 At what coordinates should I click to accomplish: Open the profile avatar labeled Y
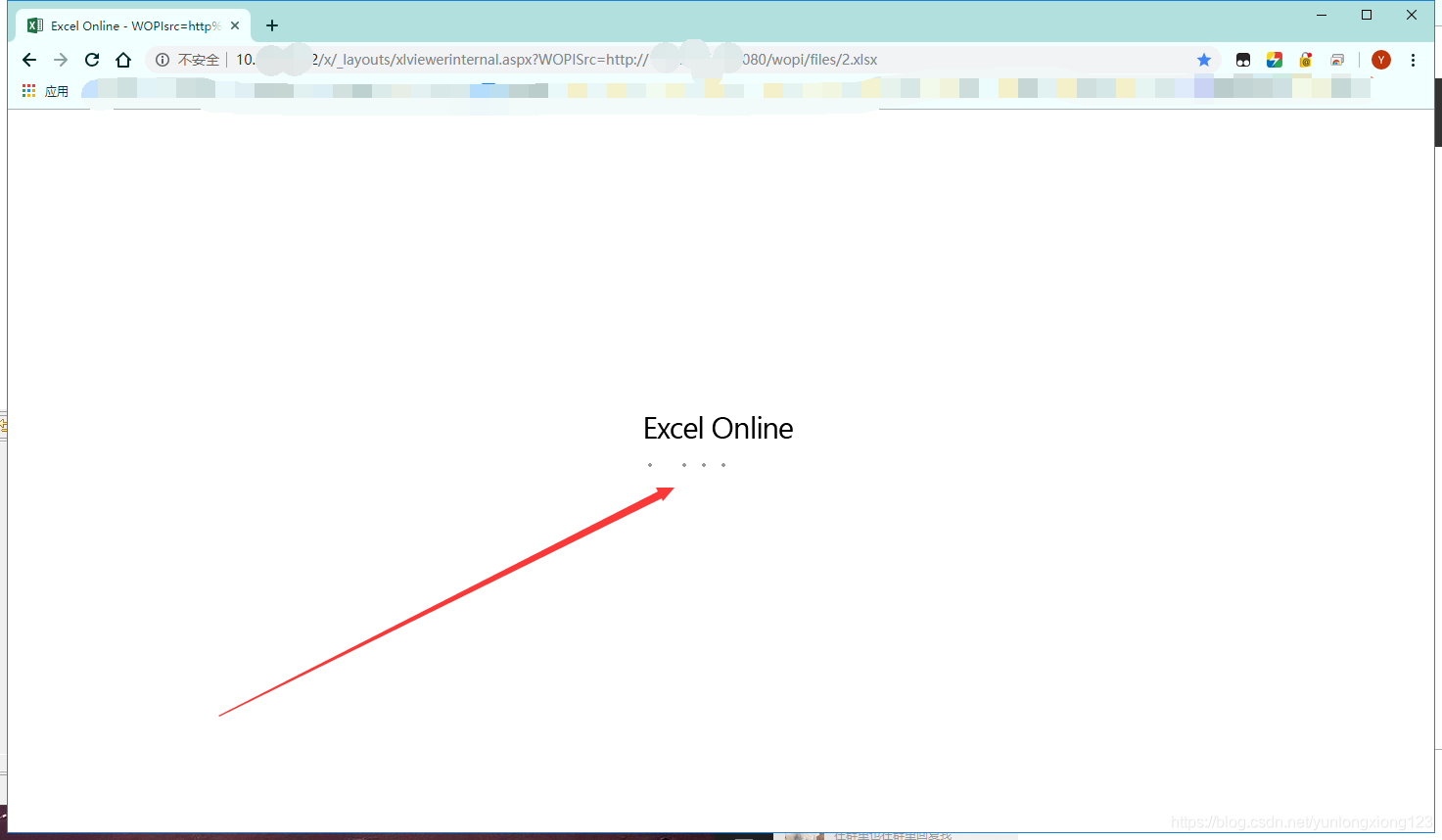click(x=1381, y=60)
